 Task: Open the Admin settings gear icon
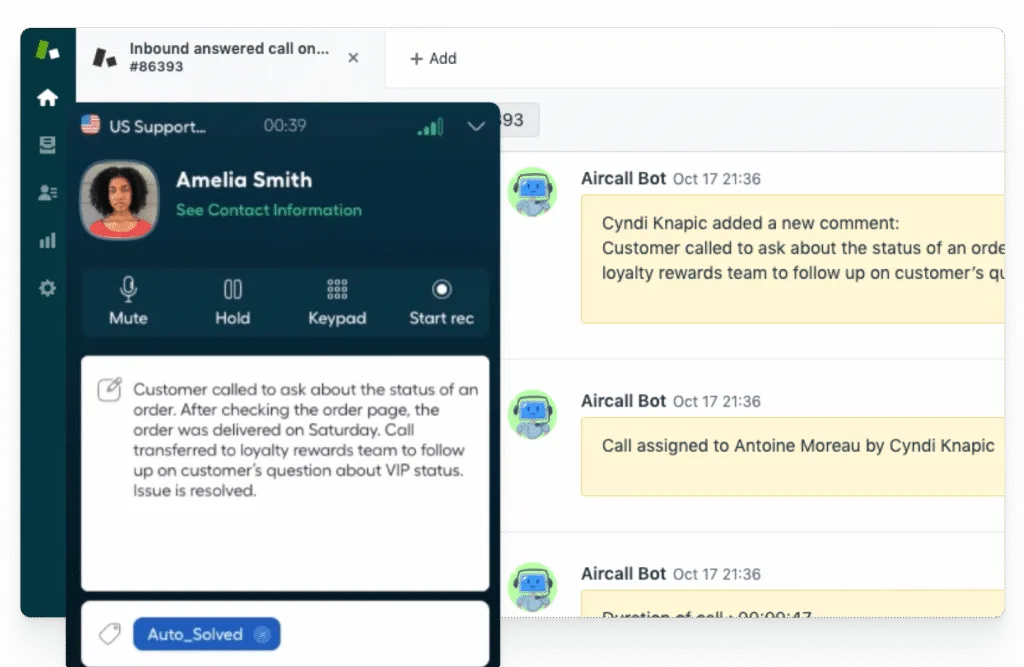pos(47,288)
